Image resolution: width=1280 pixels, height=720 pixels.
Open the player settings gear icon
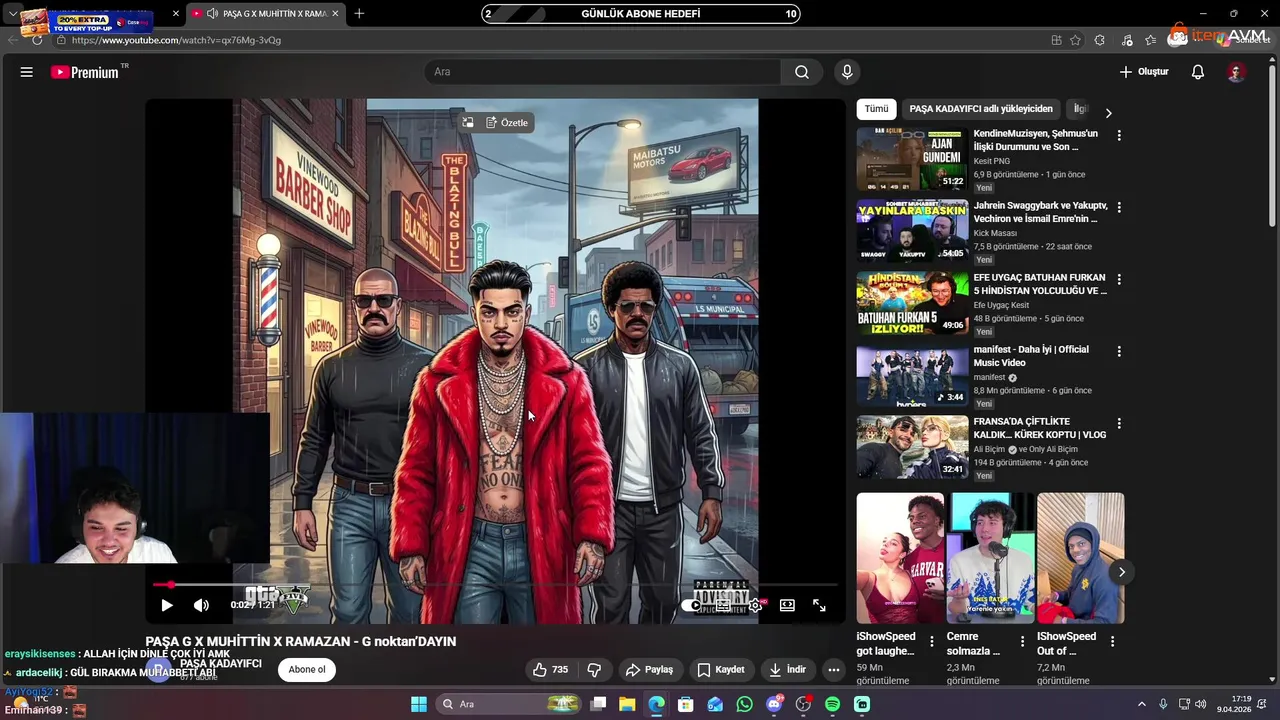pos(755,605)
